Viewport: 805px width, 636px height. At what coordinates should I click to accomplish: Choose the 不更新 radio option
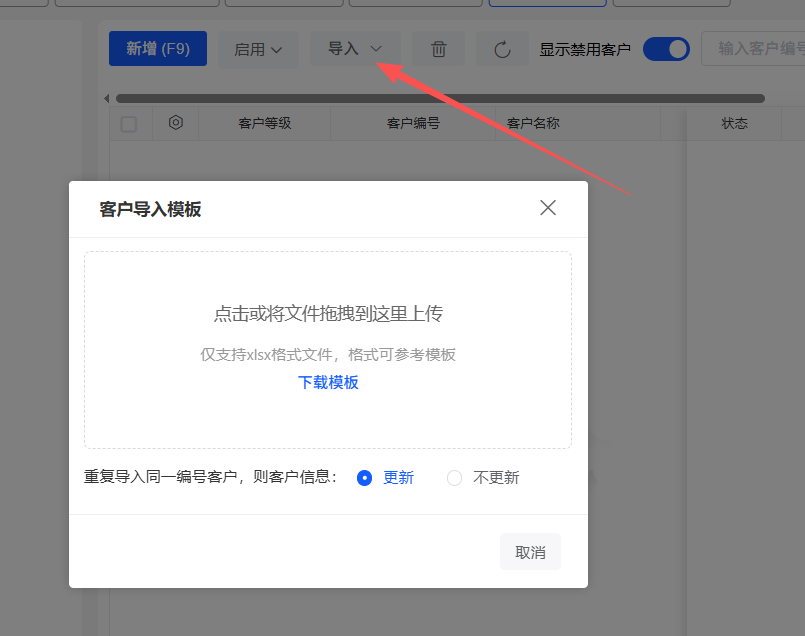point(455,478)
